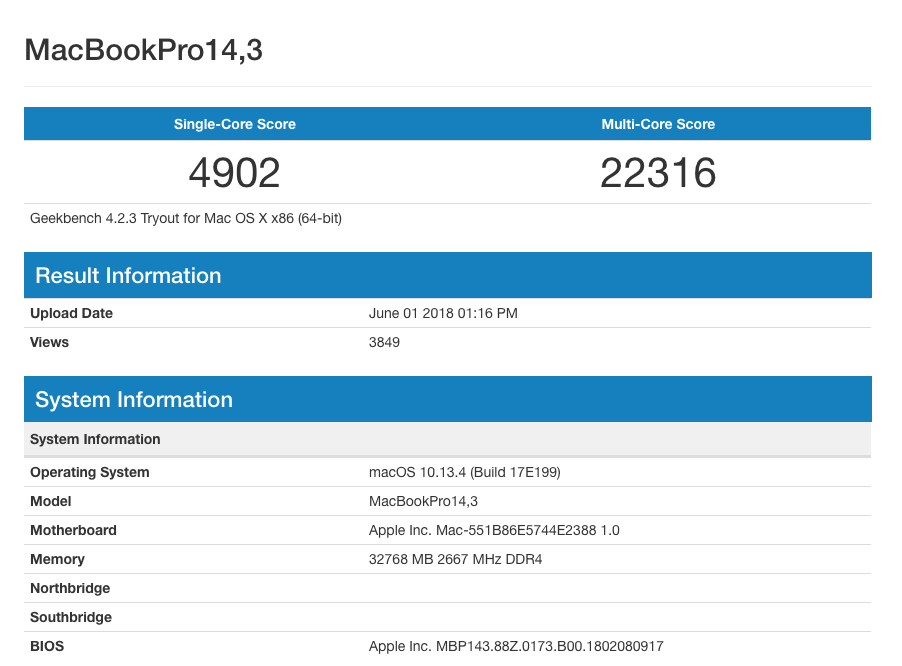This screenshot has width=902, height=666.
Task: Select the Motherboard label
Action: (73, 530)
